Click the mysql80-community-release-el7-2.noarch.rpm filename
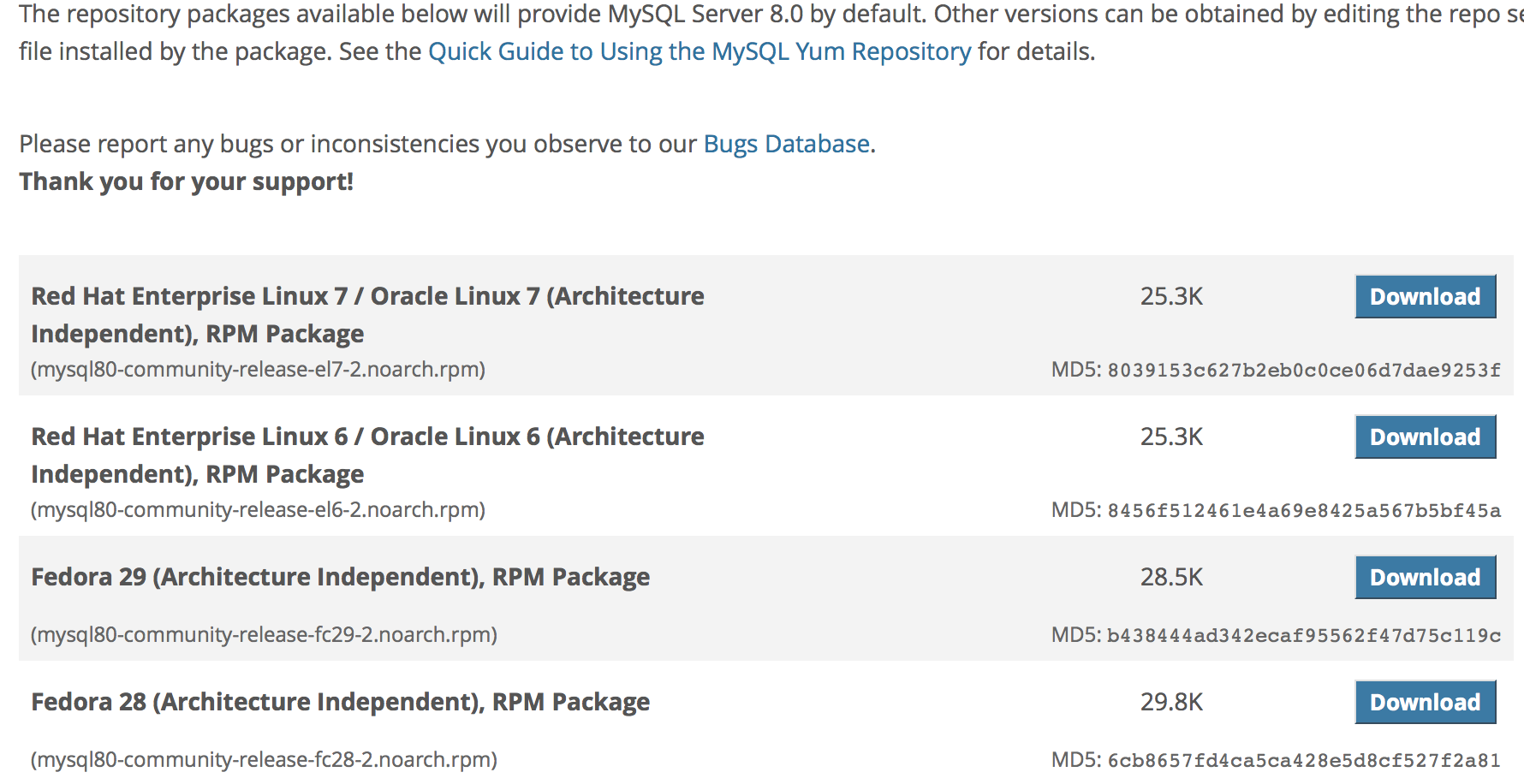 (258, 370)
